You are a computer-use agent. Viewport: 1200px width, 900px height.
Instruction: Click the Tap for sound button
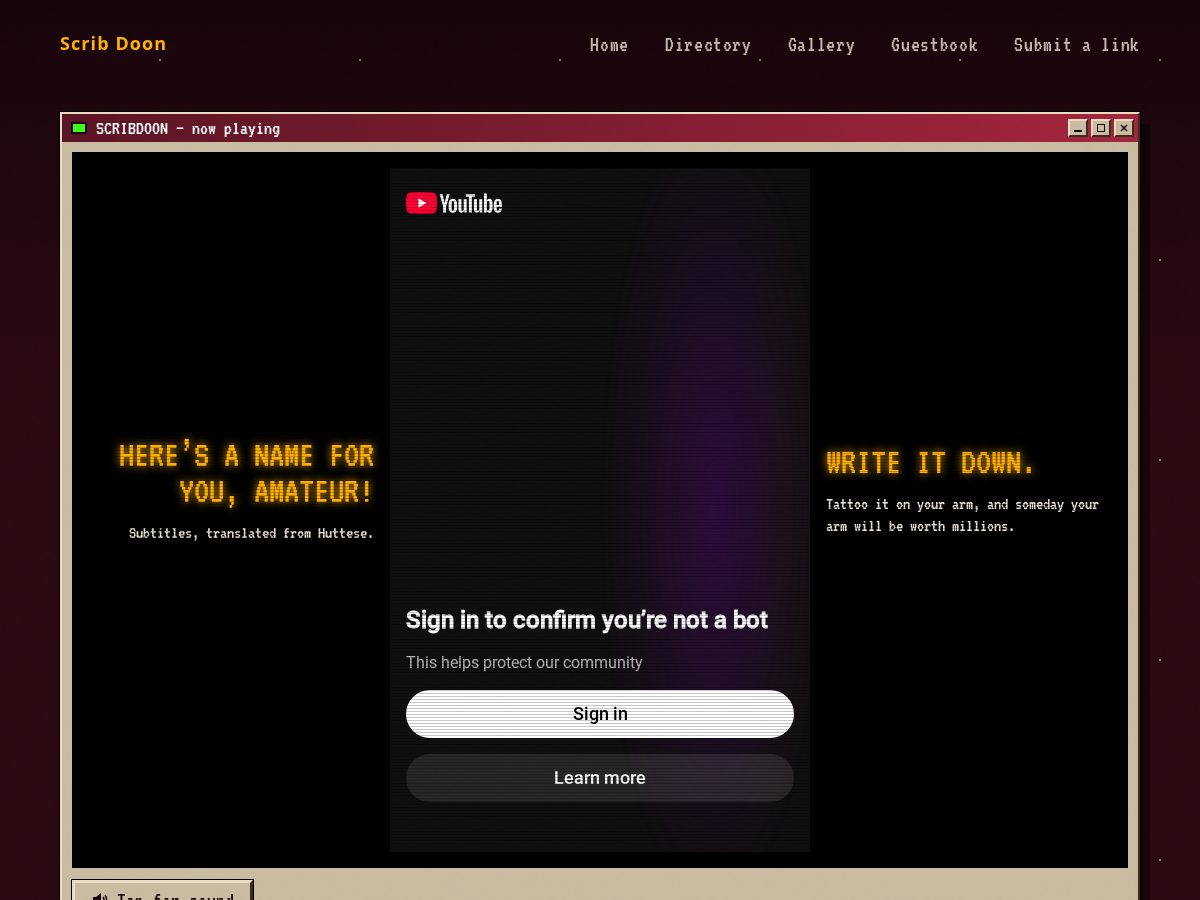163,890
